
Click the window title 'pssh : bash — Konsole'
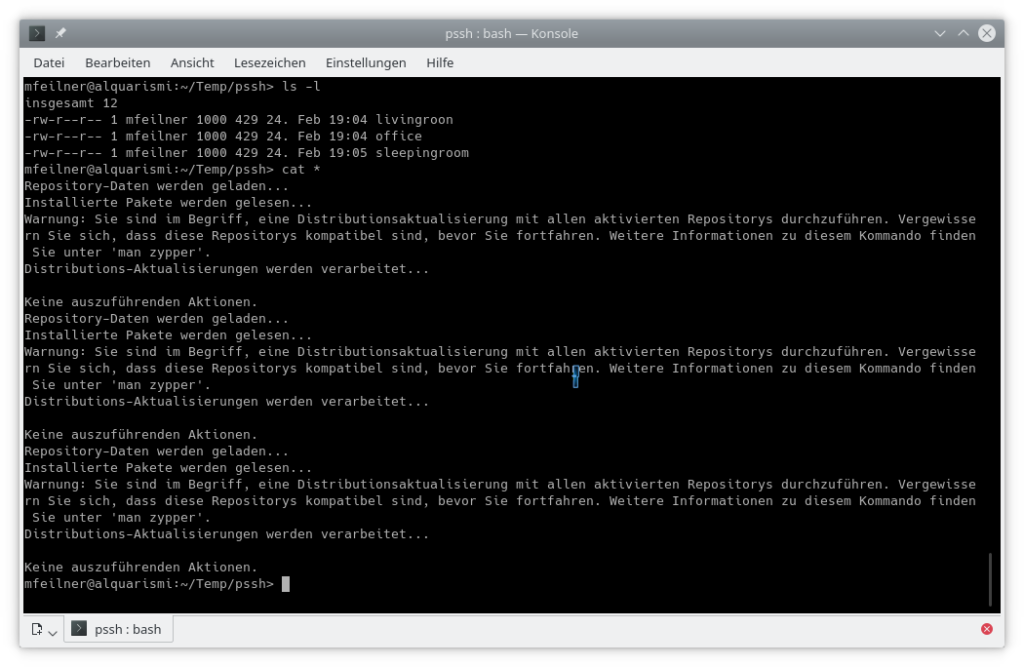click(511, 33)
